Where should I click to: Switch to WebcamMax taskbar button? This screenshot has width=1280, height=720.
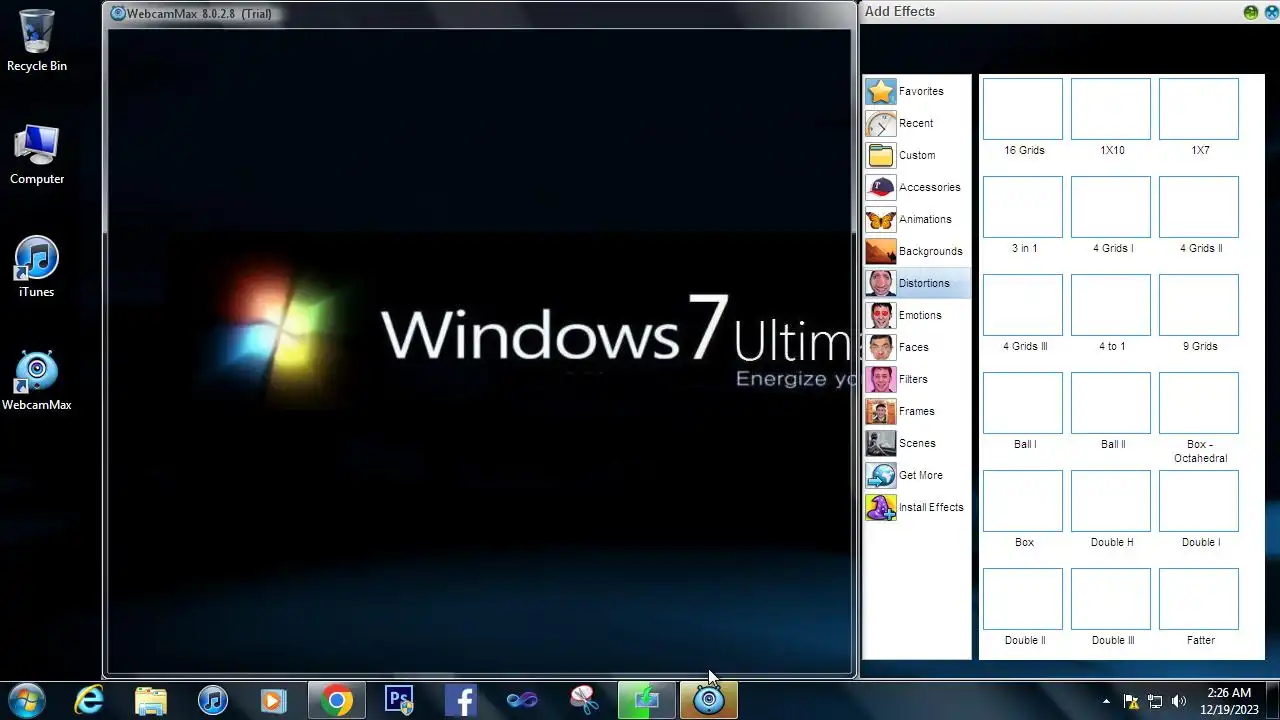[709, 700]
